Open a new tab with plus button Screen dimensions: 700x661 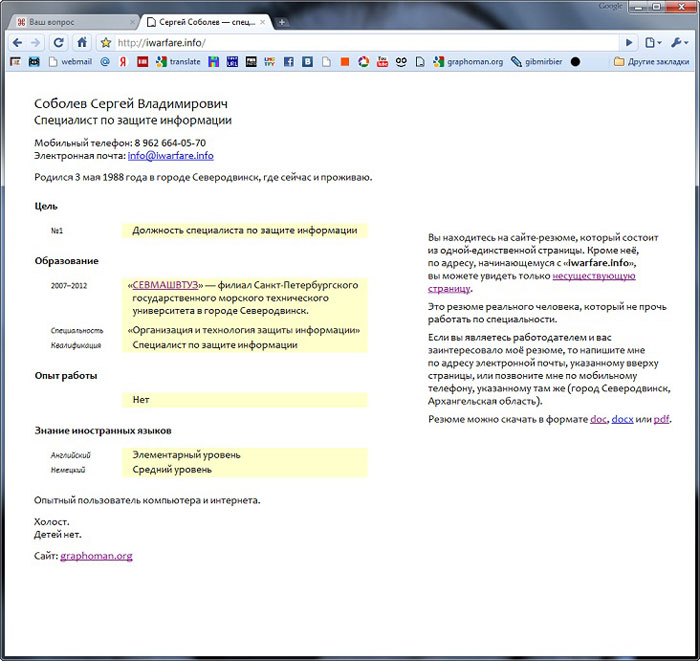(x=282, y=21)
